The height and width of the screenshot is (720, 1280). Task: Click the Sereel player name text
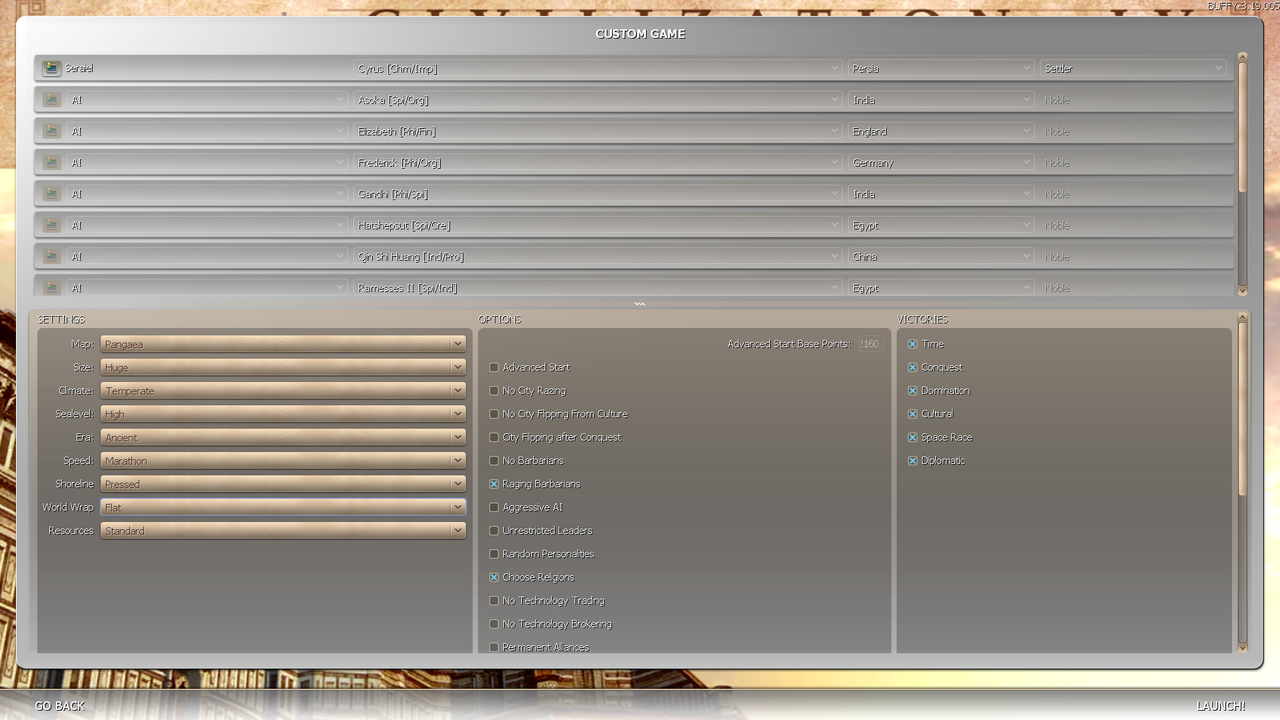click(x=79, y=68)
